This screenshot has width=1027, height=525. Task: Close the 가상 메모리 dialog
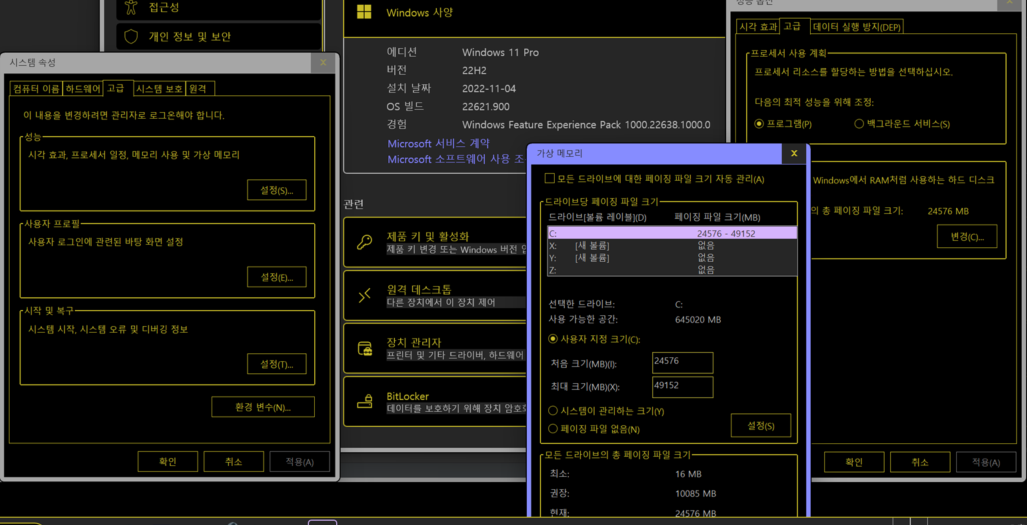tap(794, 153)
